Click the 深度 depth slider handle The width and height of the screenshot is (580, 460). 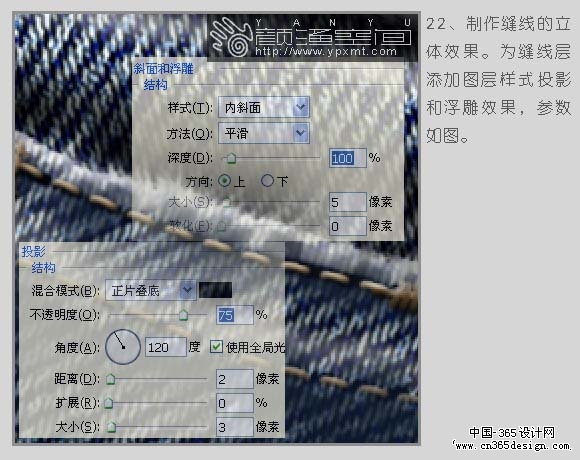[x=231, y=158]
